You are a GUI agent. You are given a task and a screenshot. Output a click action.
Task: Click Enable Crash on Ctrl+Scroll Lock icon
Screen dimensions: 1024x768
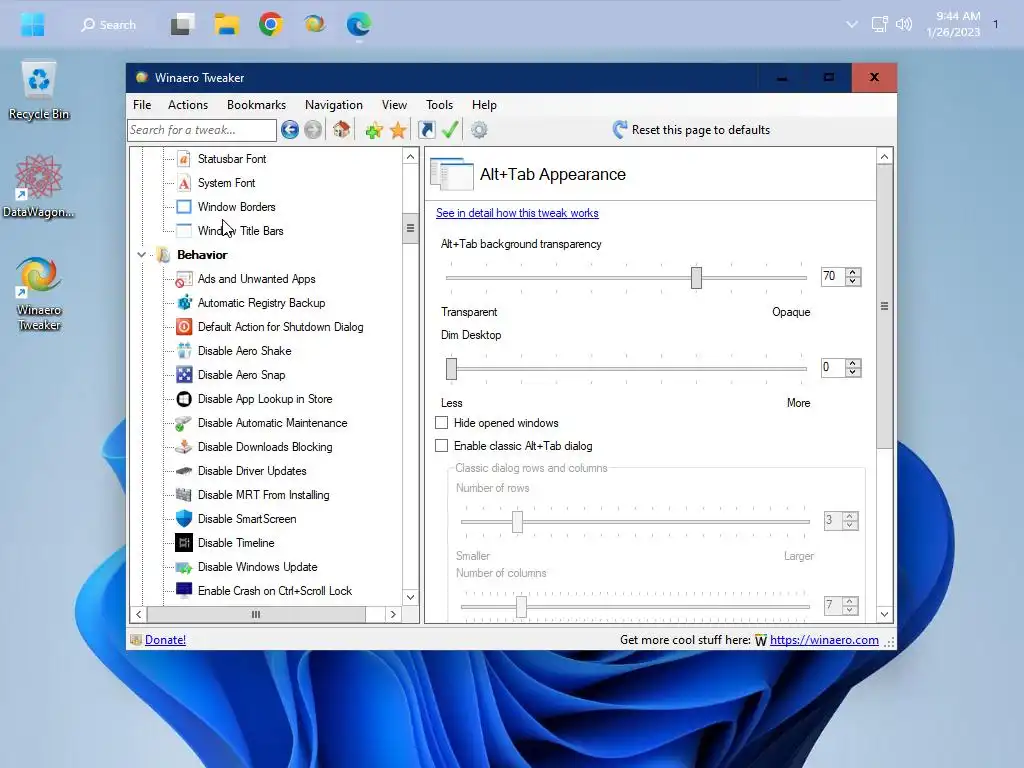pos(184,590)
